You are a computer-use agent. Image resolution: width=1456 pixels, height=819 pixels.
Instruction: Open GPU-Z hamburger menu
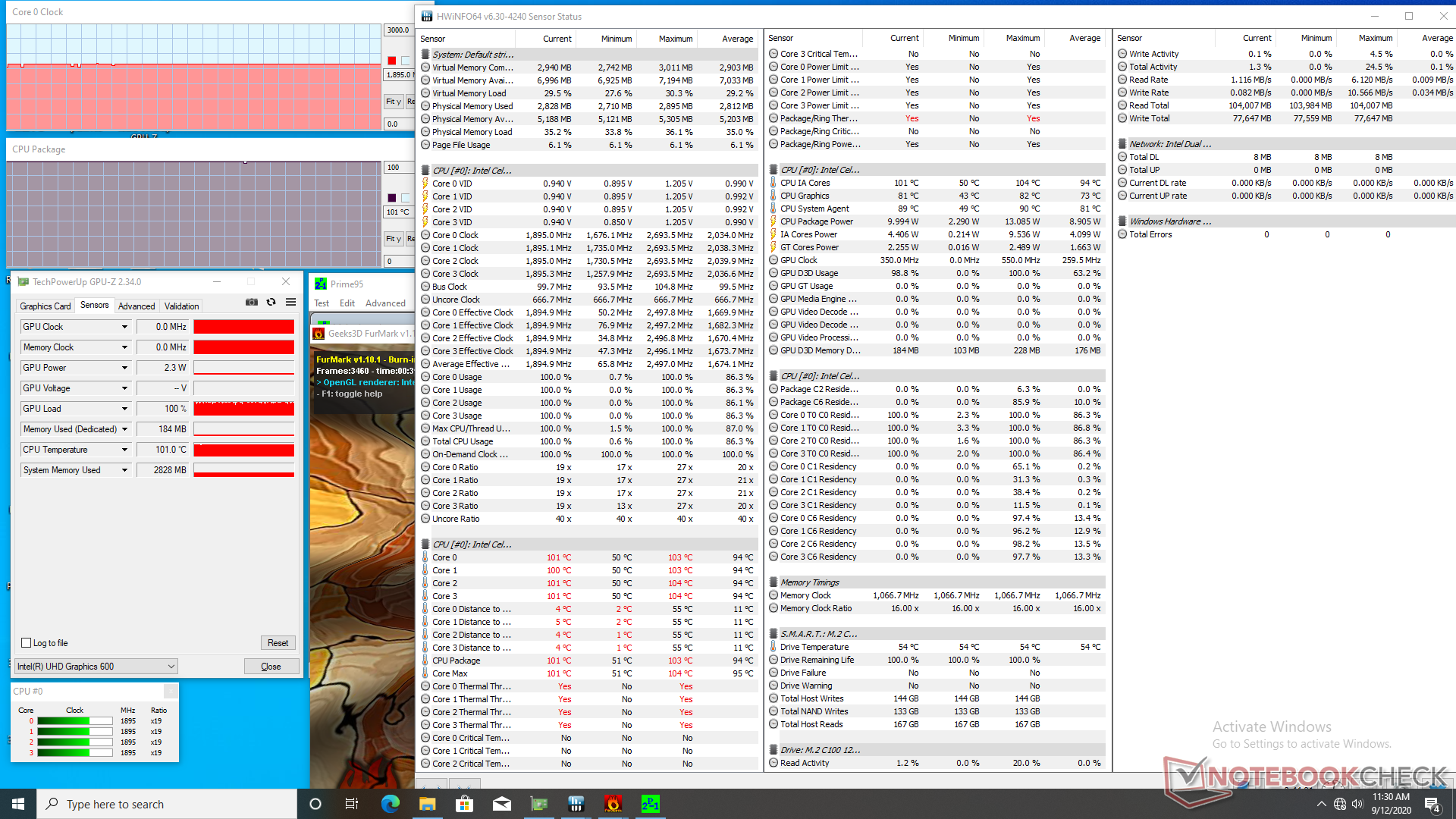click(290, 302)
